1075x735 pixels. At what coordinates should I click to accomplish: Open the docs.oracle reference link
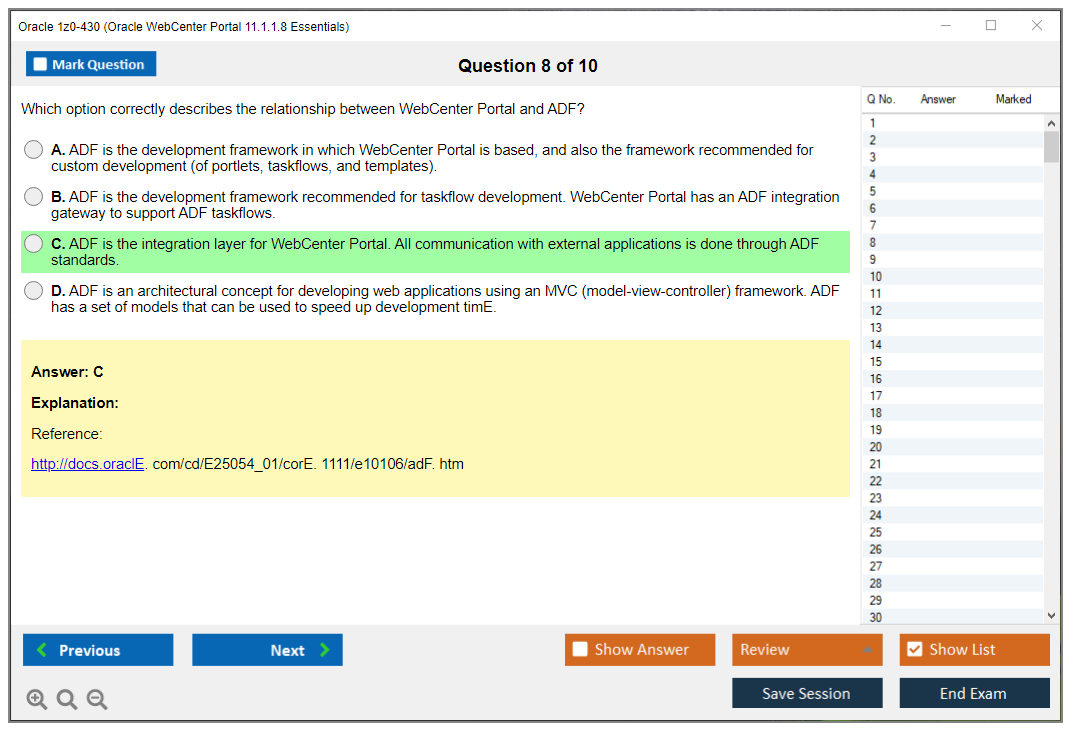(x=88, y=464)
